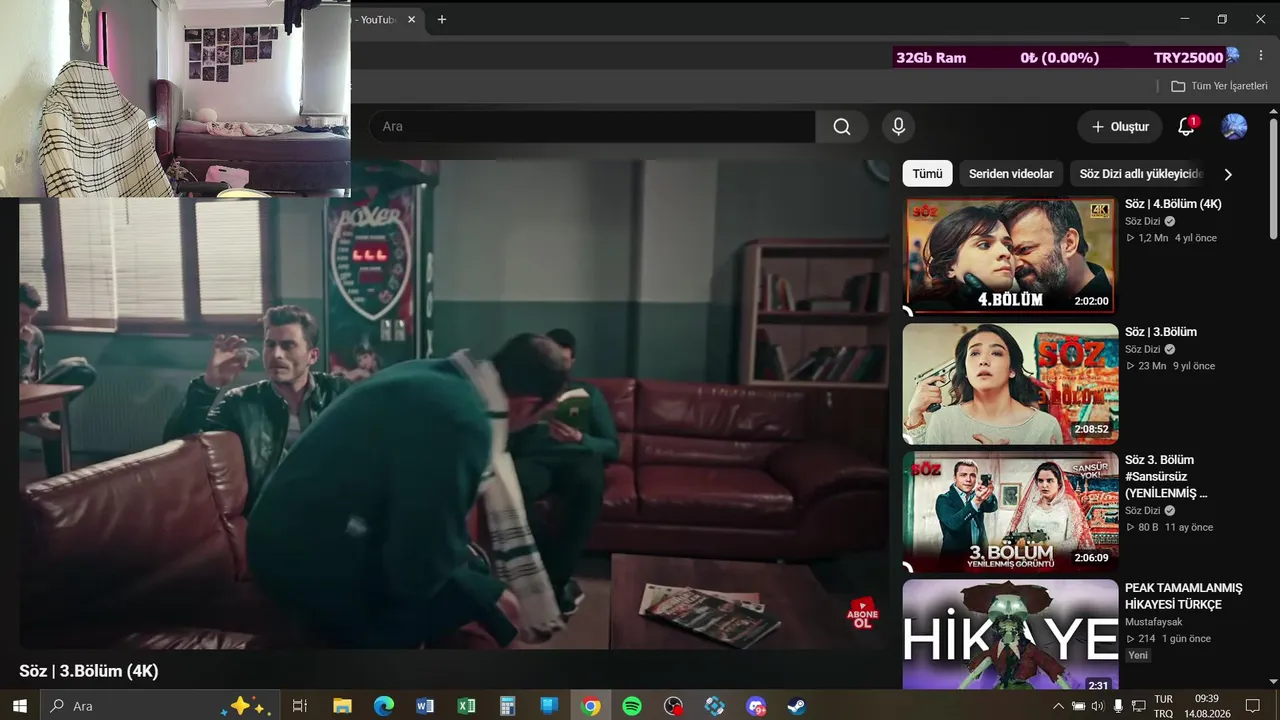This screenshot has width=1280, height=720.
Task: Click the 1,2 Mn views text
Action: click(1153, 238)
